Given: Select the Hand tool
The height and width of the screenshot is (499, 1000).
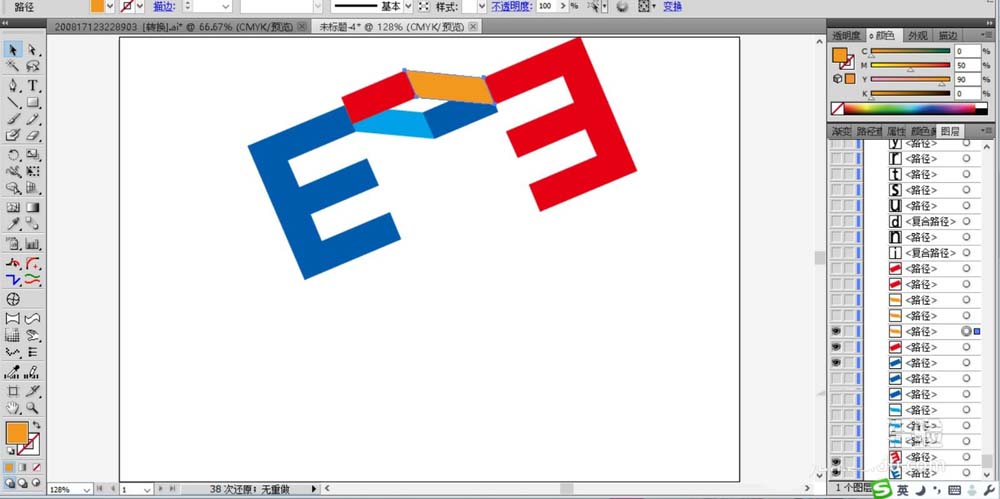Looking at the screenshot, I should coord(13,408).
